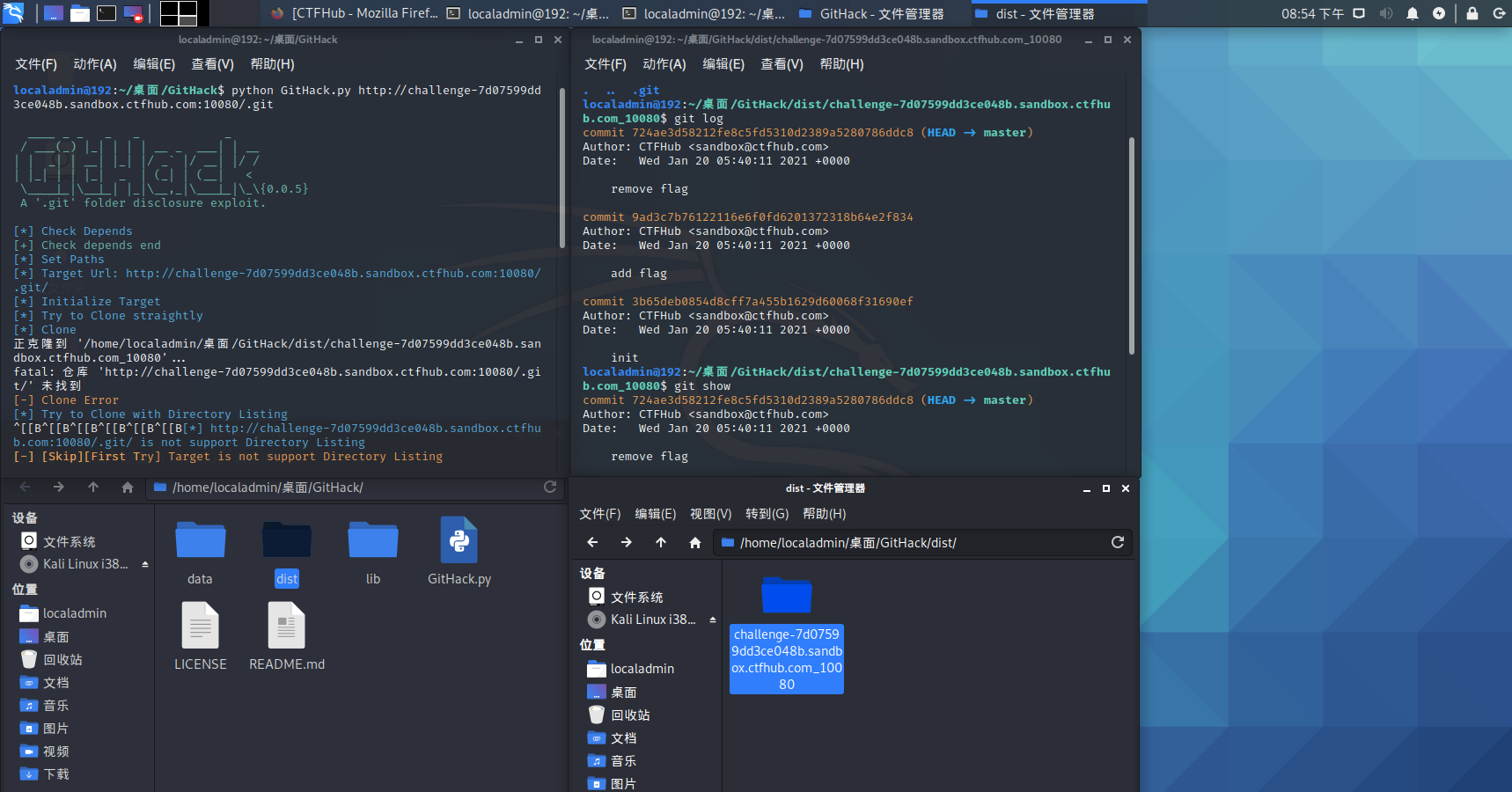Open 文件系统 in dist manager sidebar
This screenshot has height=792, width=1512.
point(637,597)
